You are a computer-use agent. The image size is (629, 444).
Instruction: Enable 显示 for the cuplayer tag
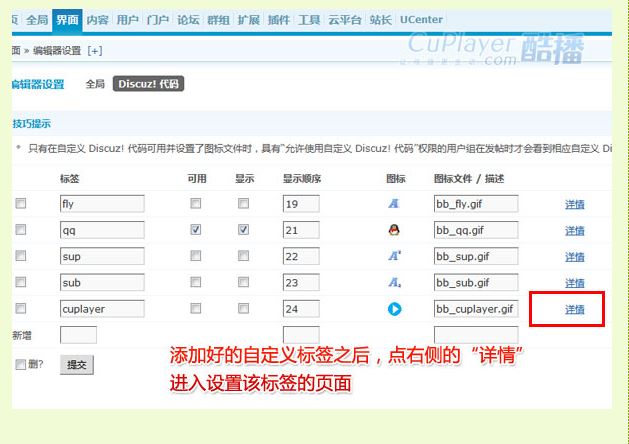(x=243, y=308)
